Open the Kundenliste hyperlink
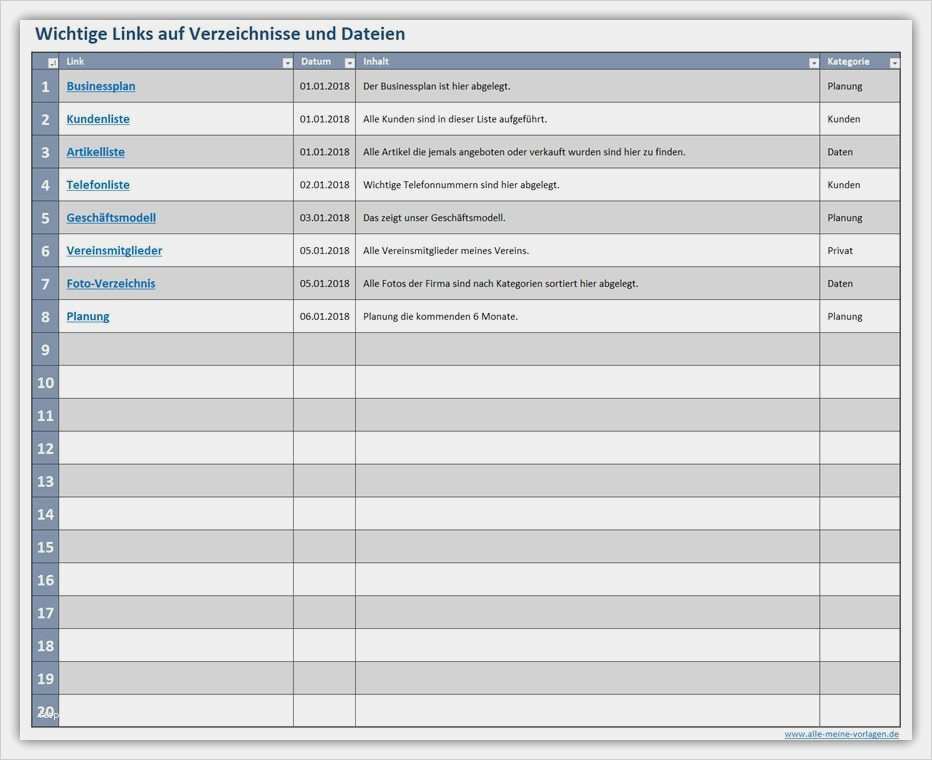 click(x=97, y=118)
